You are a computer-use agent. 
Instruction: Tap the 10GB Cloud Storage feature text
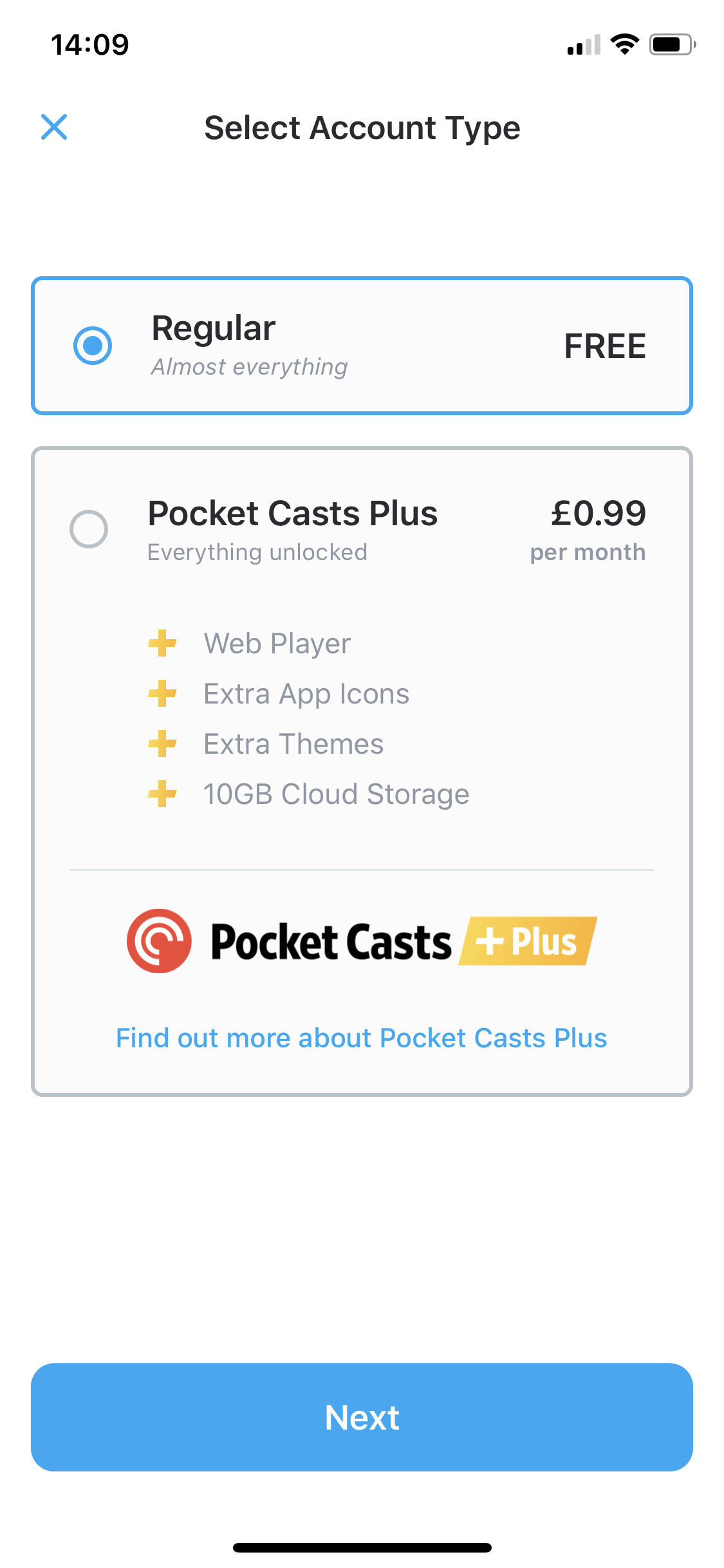(x=336, y=794)
